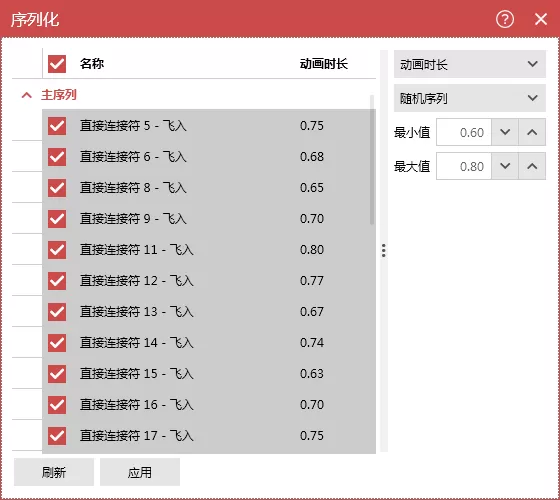
Task: Click duration 0.74 of 直接连接符 14
Action: pyautogui.click(x=312, y=343)
